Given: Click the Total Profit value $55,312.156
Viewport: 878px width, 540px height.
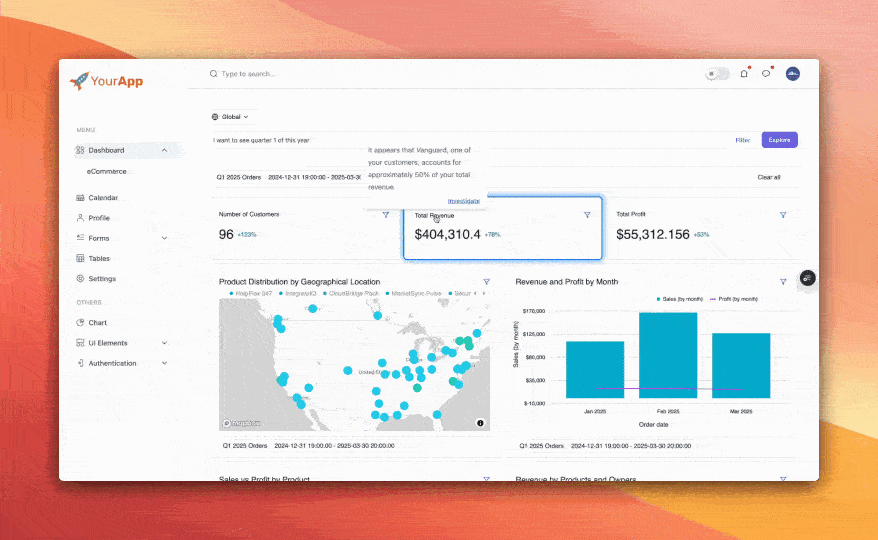Looking at the screenshot, I should coord(653,234).
